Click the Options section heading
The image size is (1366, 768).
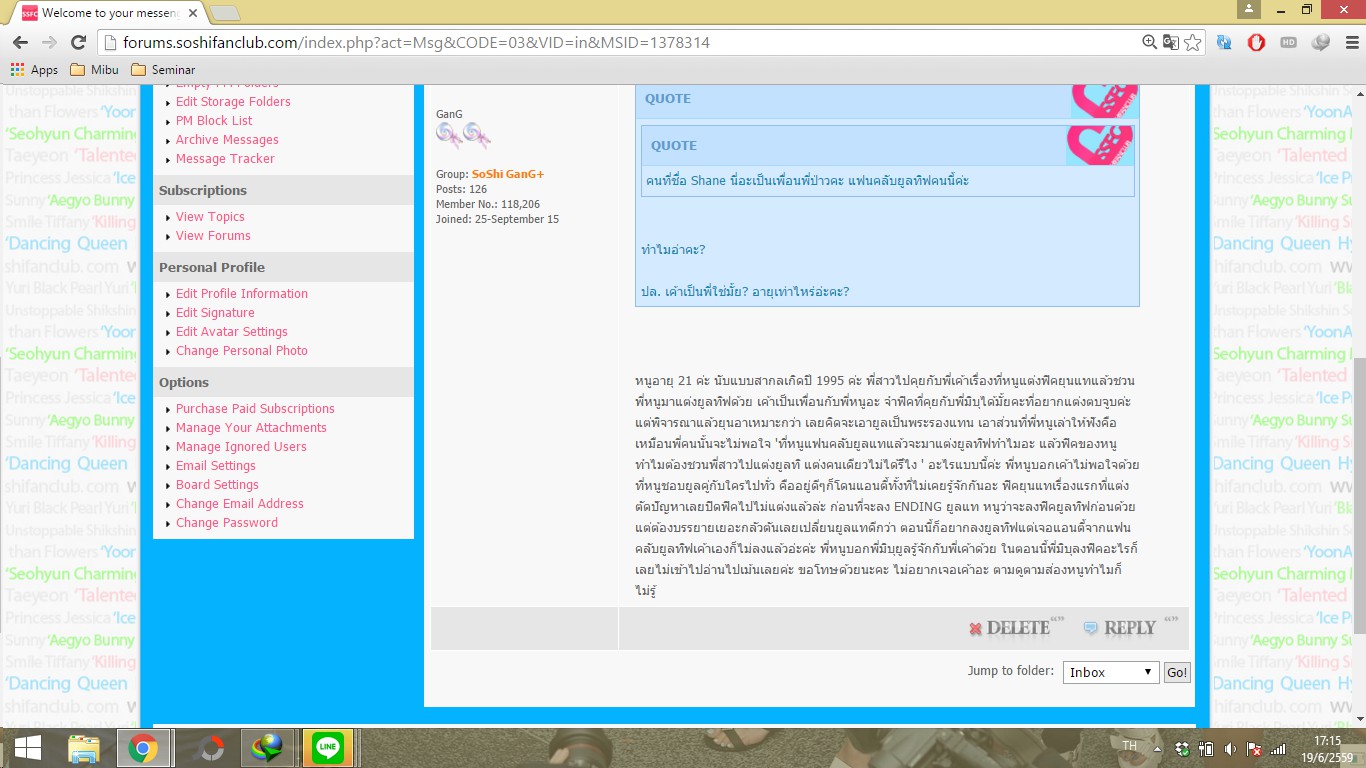tap(184, 383)
